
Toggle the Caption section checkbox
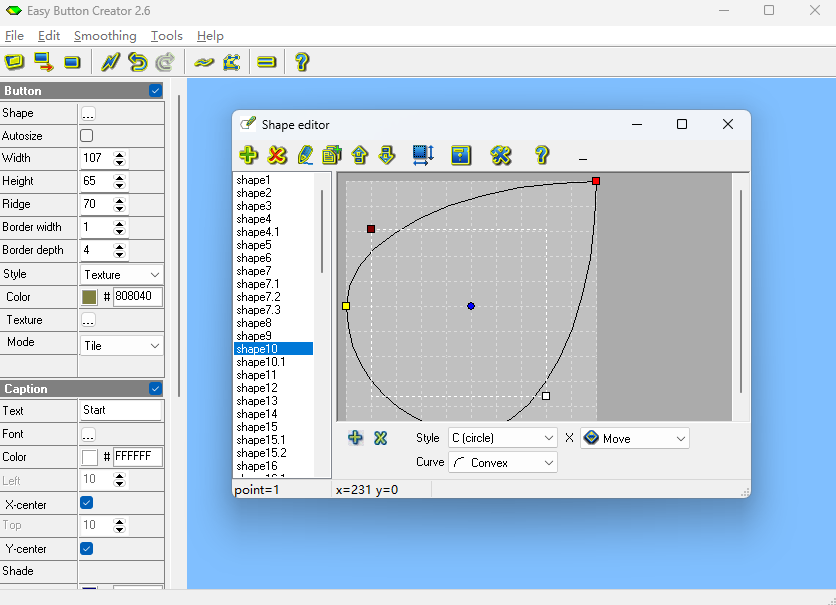click(x=155, y=389)
